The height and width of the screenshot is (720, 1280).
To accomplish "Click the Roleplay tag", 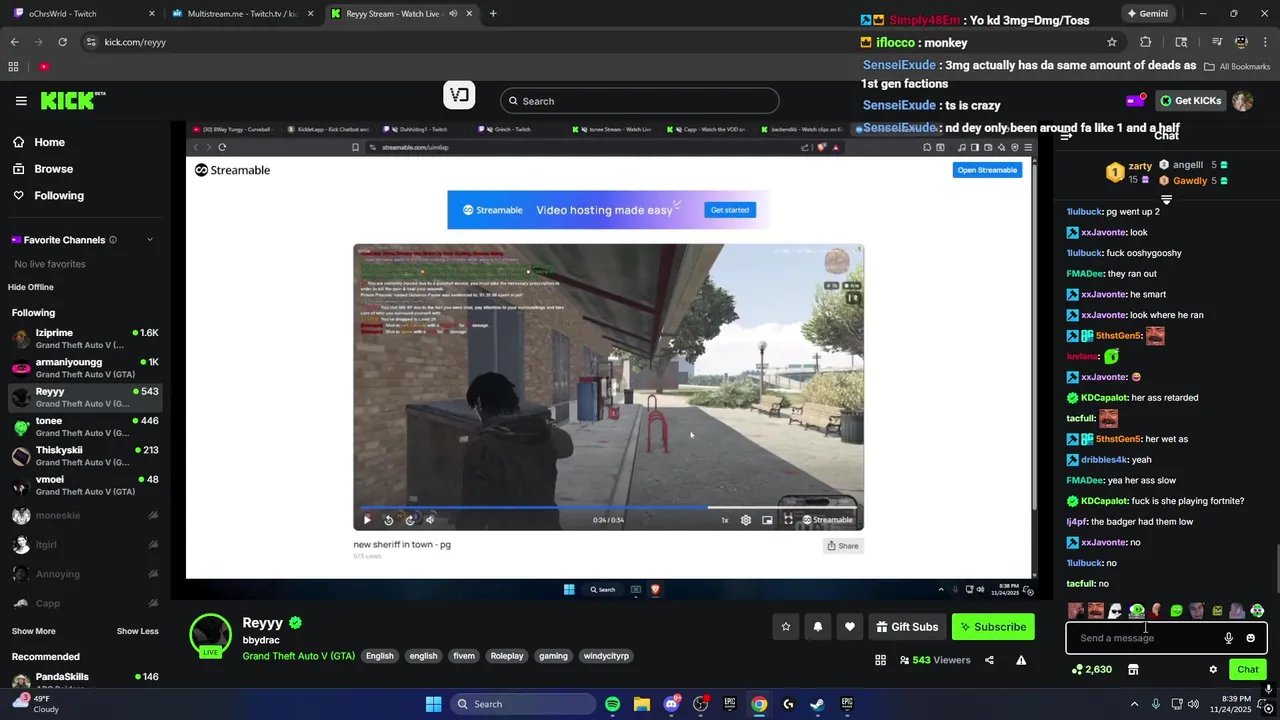I will tap(507, 656).
